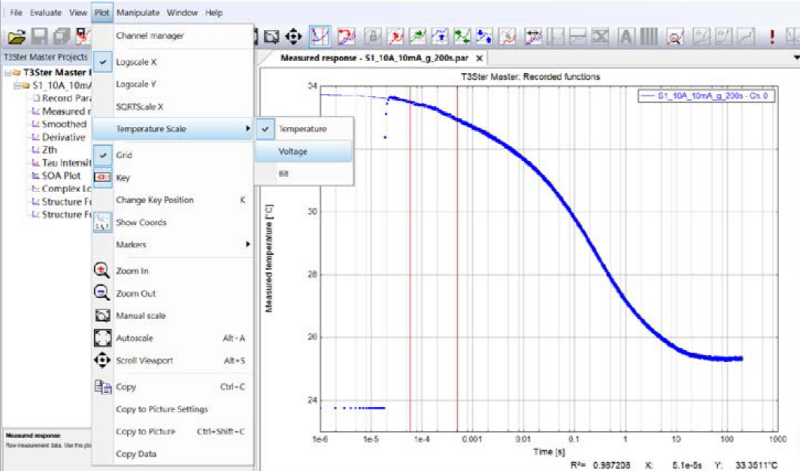Click Copy to Picture Settings
The image size is (800, 471).
pos(173,409)
